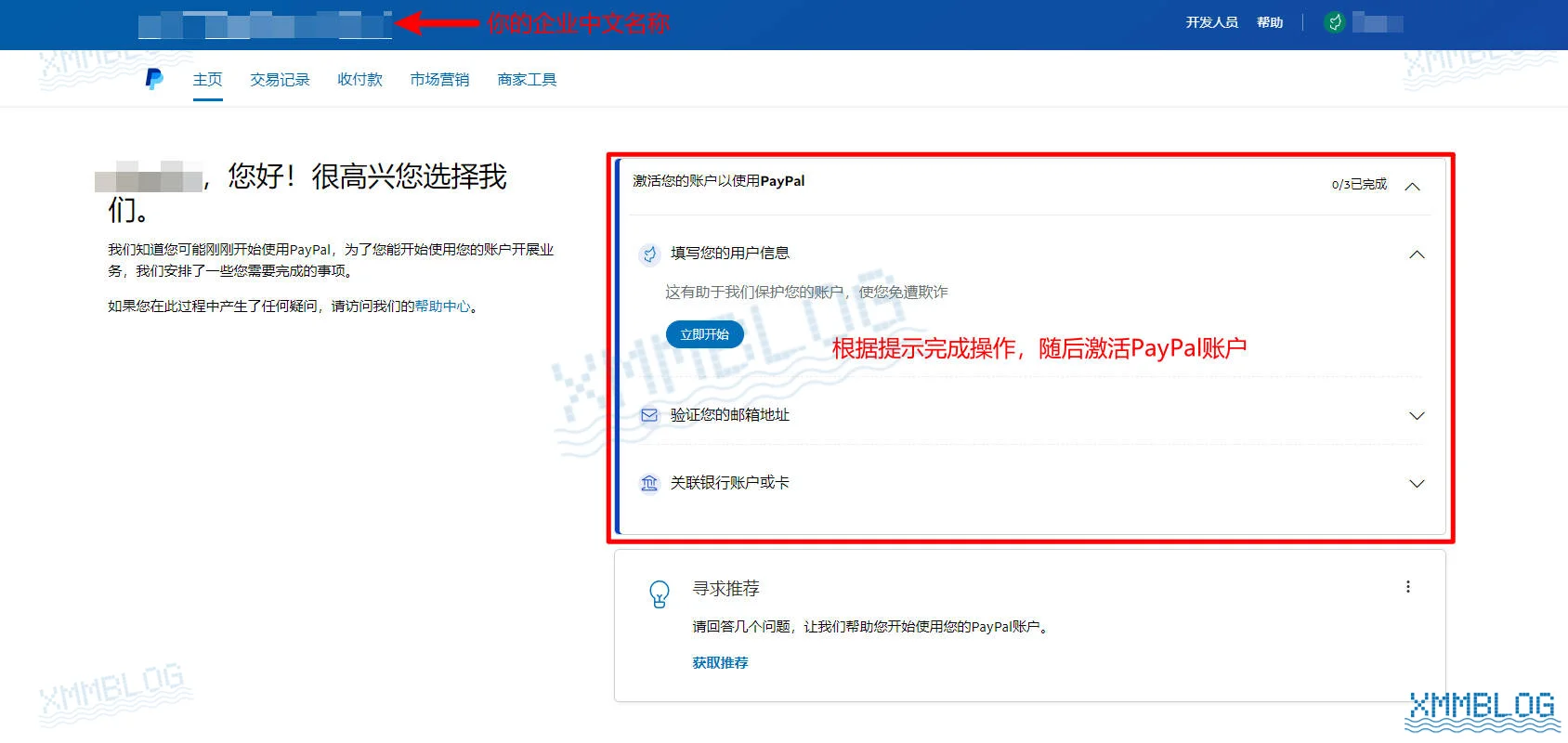Click the blurred username next to avatar
1568x743 pixels.
pos(1378,23)
